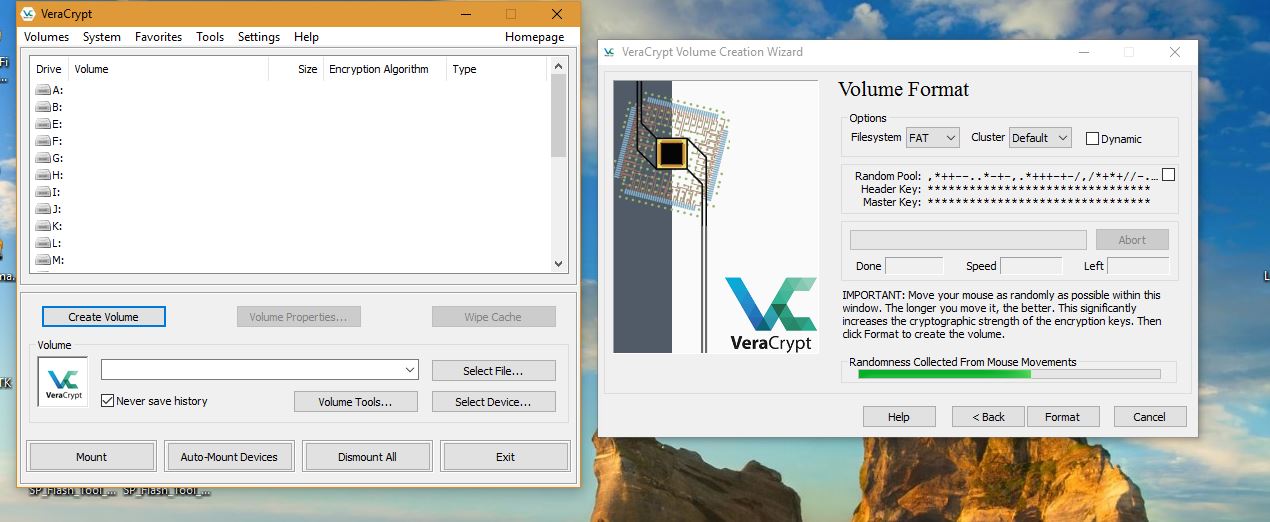The width and height of the screenshot is (1270, 522).
Task: Click the drive list scrollbar up arrow
Action: [x=559, y=66]
